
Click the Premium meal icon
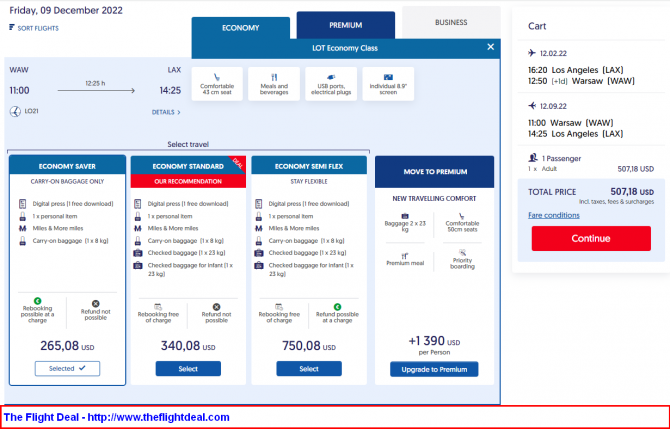(405, 256)
